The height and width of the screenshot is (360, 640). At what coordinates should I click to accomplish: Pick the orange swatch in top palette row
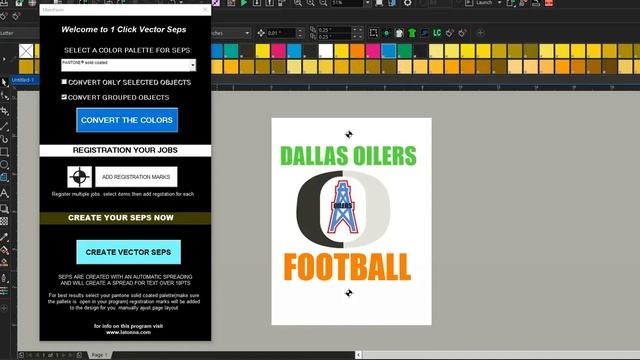[357, 51]
